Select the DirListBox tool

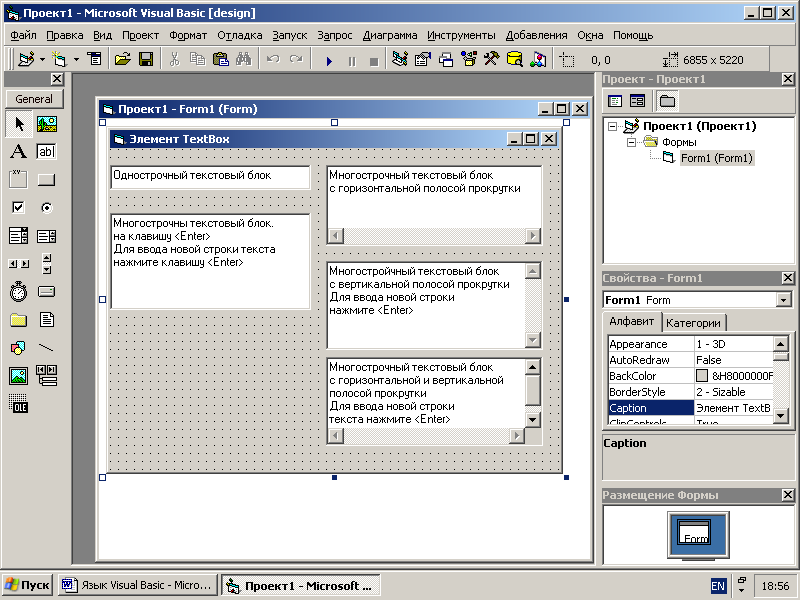tap(19, 320)
